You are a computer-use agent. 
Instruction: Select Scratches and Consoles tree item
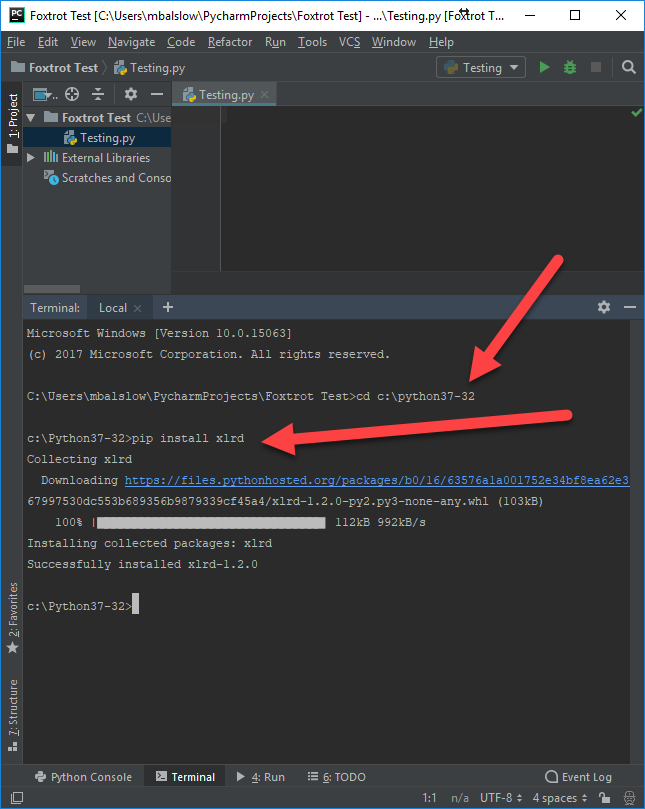107,178
